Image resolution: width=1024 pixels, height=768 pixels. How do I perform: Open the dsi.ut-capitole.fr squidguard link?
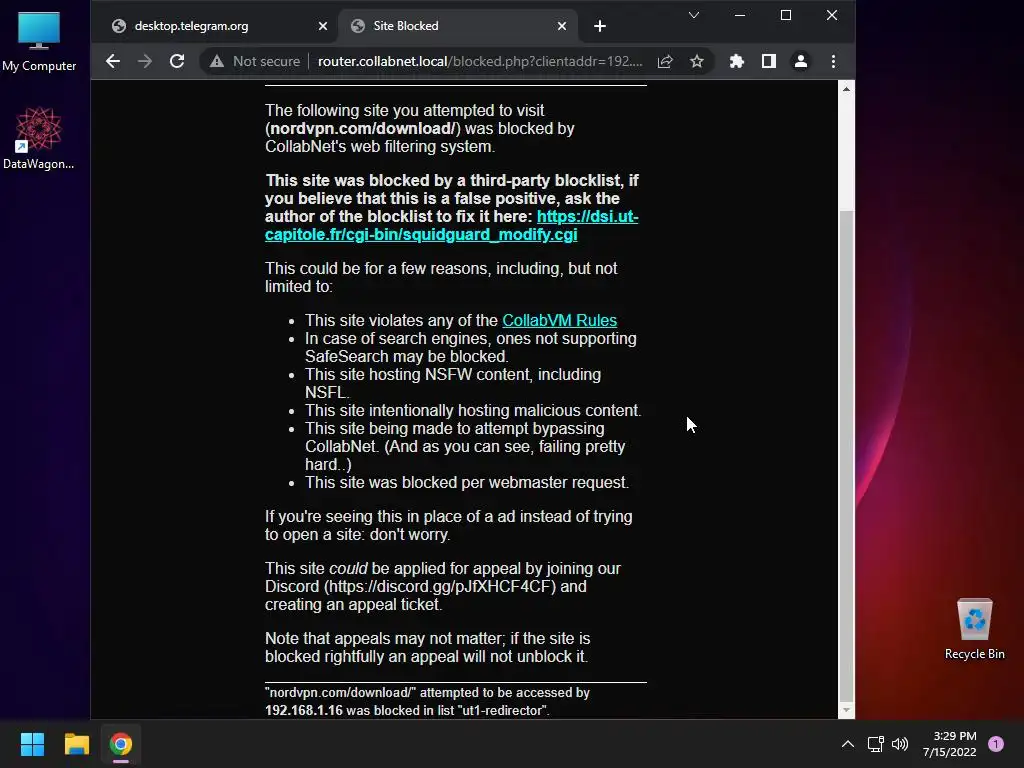(451, 225)
